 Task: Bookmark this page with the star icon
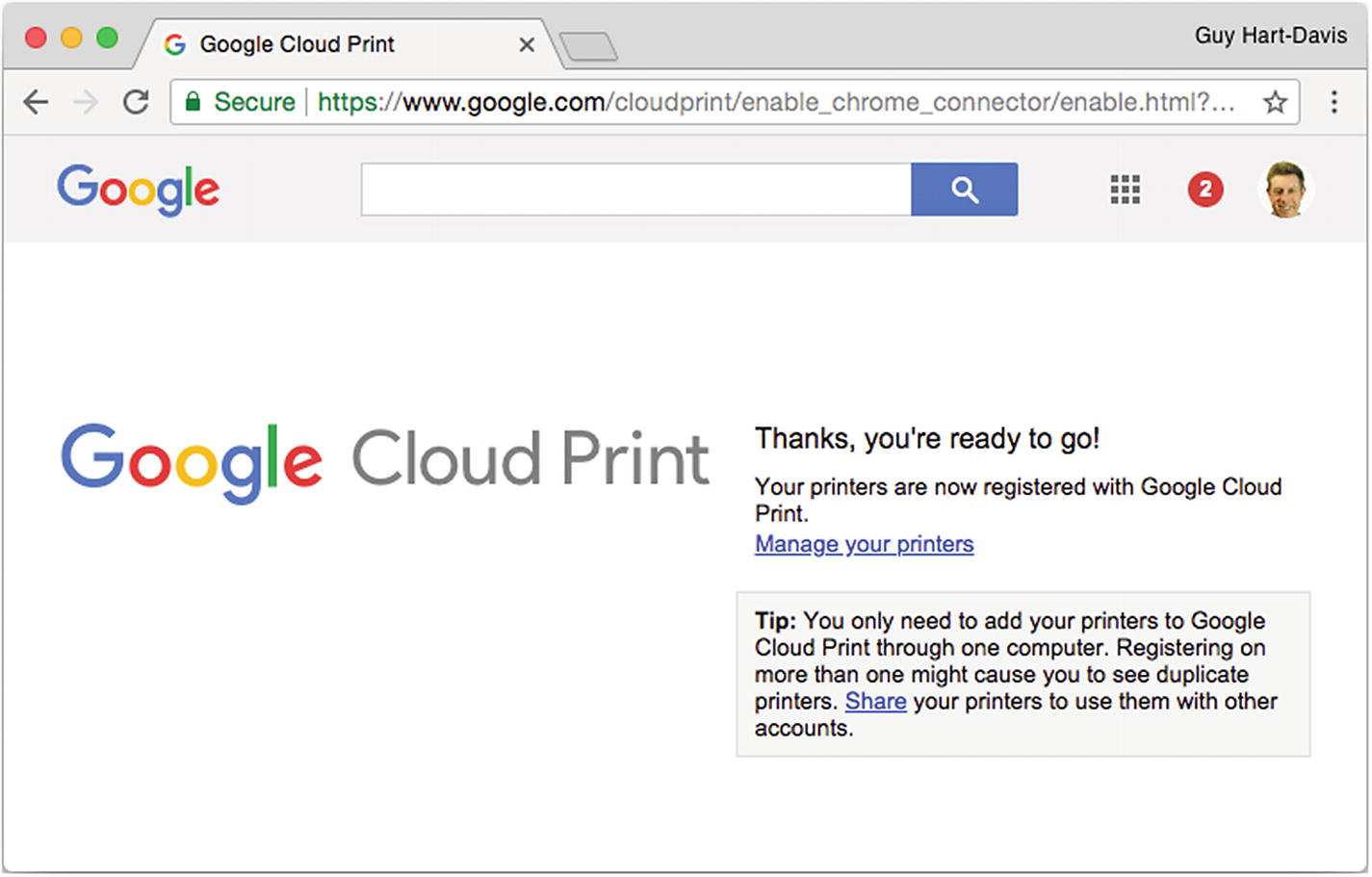pos(1275,102)
